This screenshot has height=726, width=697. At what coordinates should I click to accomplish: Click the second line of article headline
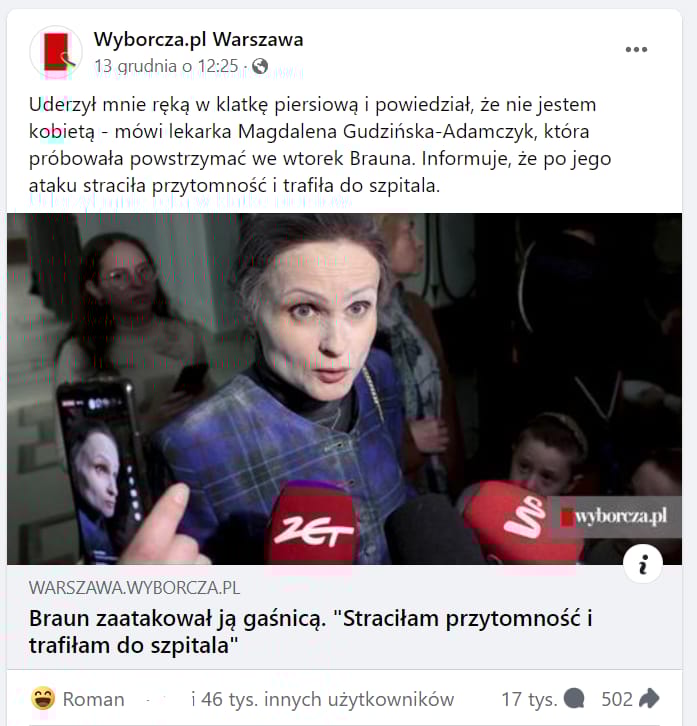pos(133,645)
